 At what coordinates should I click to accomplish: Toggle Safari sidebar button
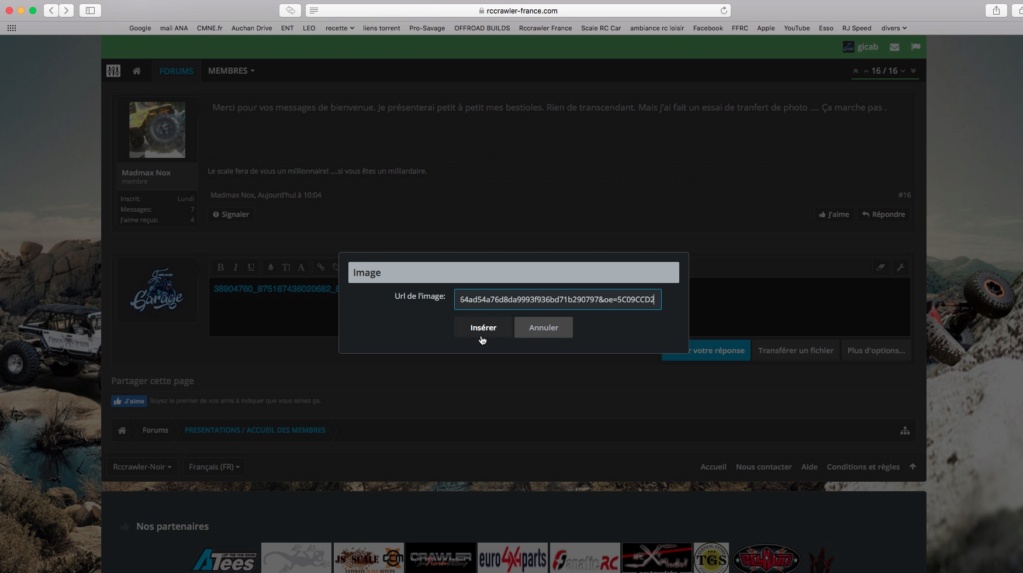[x=90, y=10]
